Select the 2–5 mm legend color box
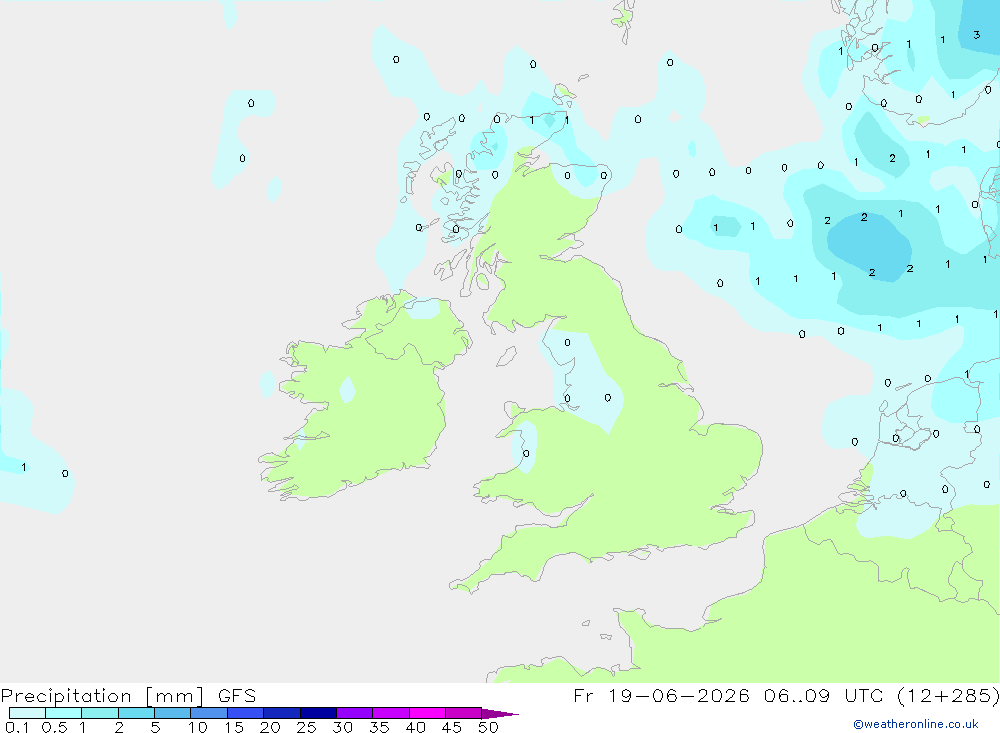The width and height of the screenshot is (1000, 733). pos(136,713)
